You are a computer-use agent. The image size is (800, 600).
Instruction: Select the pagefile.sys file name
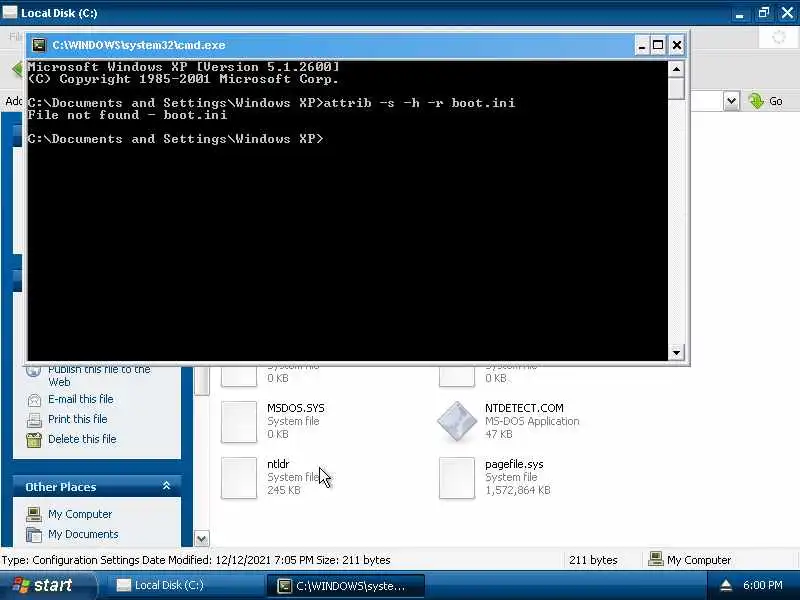514,464
